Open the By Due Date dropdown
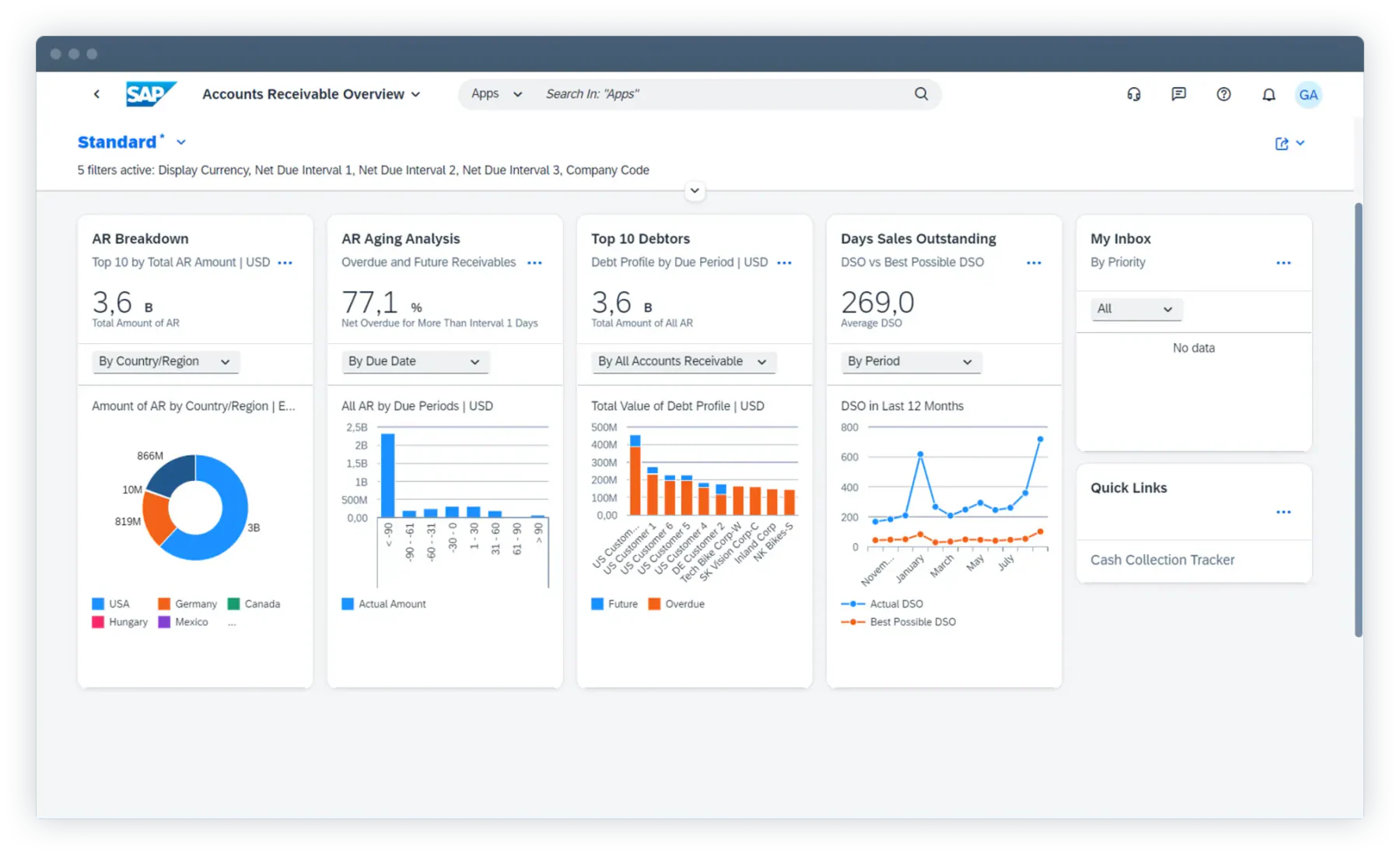Screen dimensions: 1400x855 tap(415, 362)
